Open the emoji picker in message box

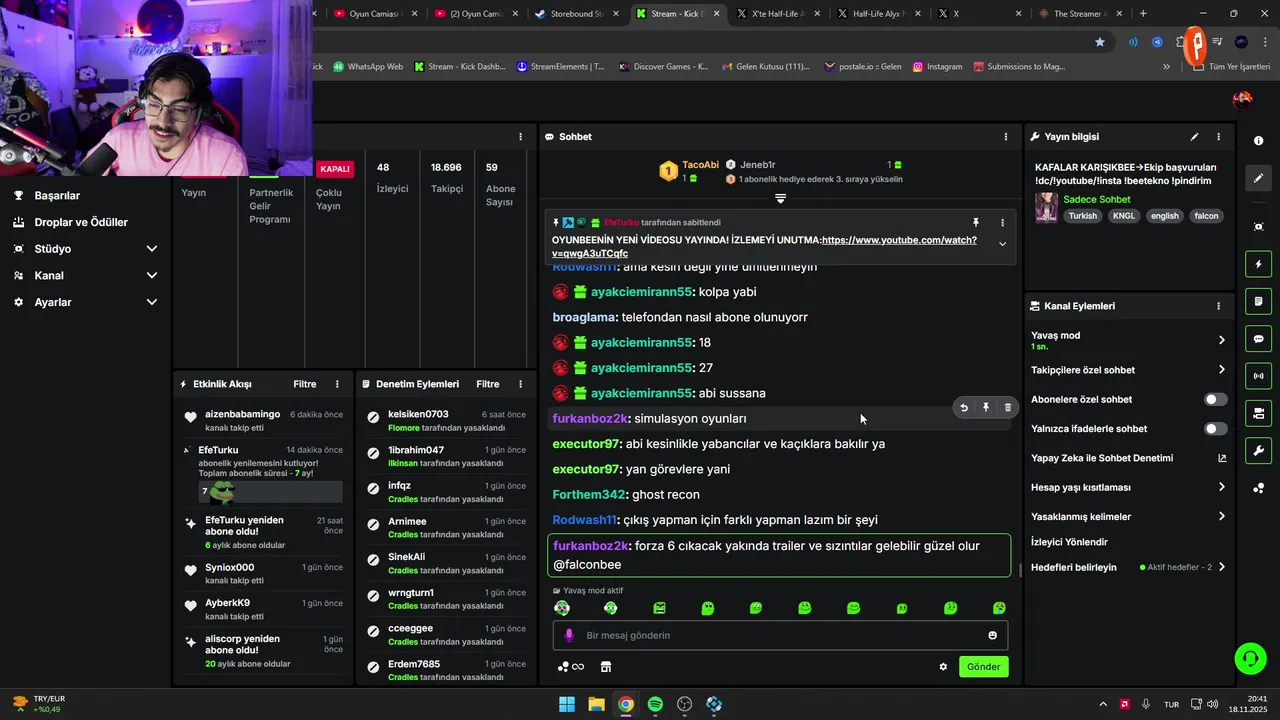992,635
